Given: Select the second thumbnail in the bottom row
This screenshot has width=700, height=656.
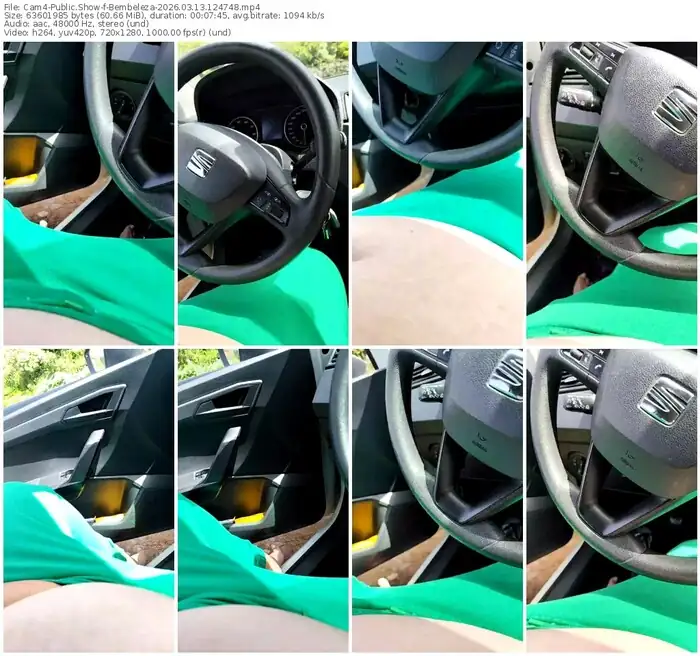Looking at the screenshot, I should click(263, 500).
